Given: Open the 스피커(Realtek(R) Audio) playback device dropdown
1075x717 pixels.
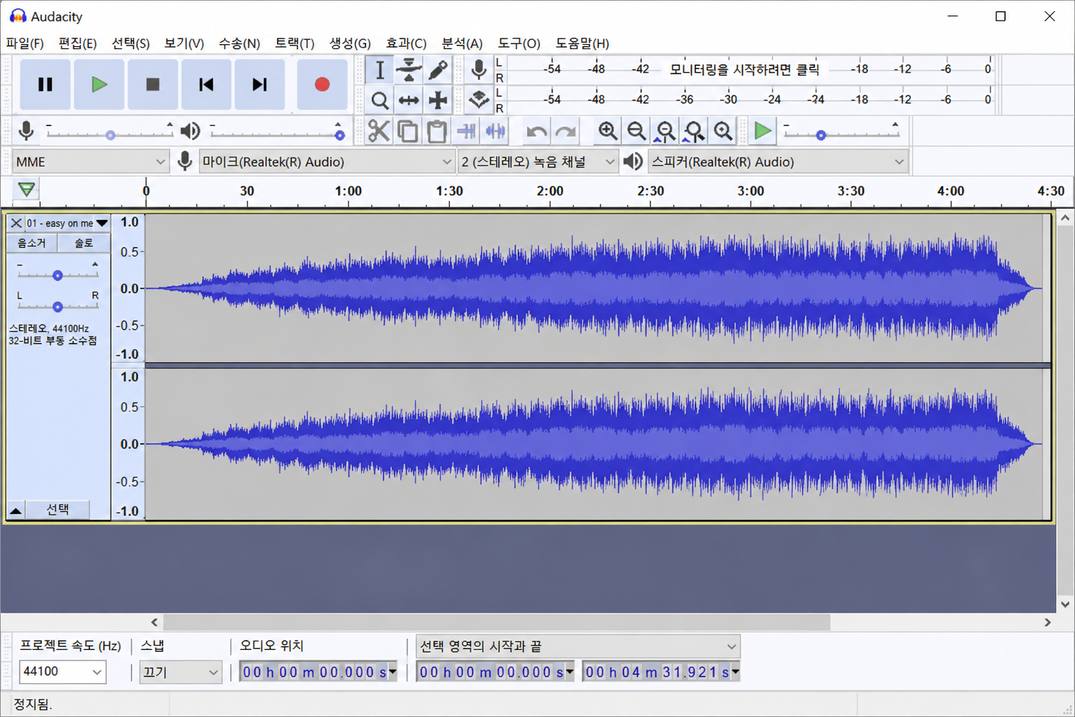Looking at the screenshot, I should [x=777, y=162].
